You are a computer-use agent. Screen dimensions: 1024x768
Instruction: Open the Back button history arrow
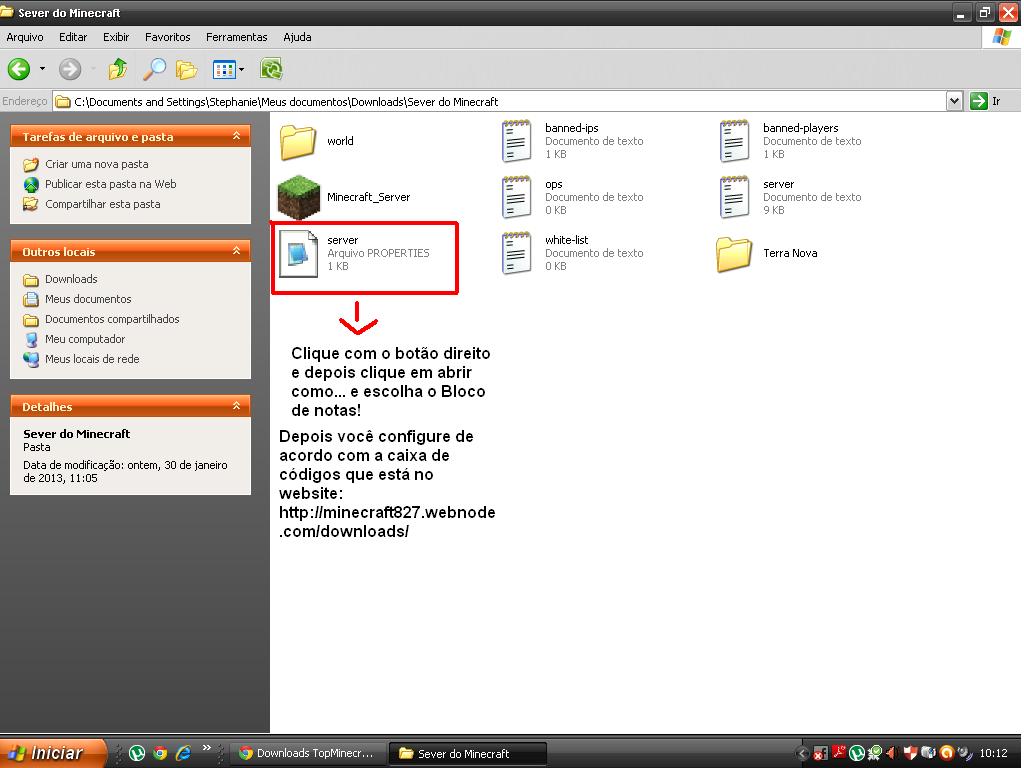point(42,69)
